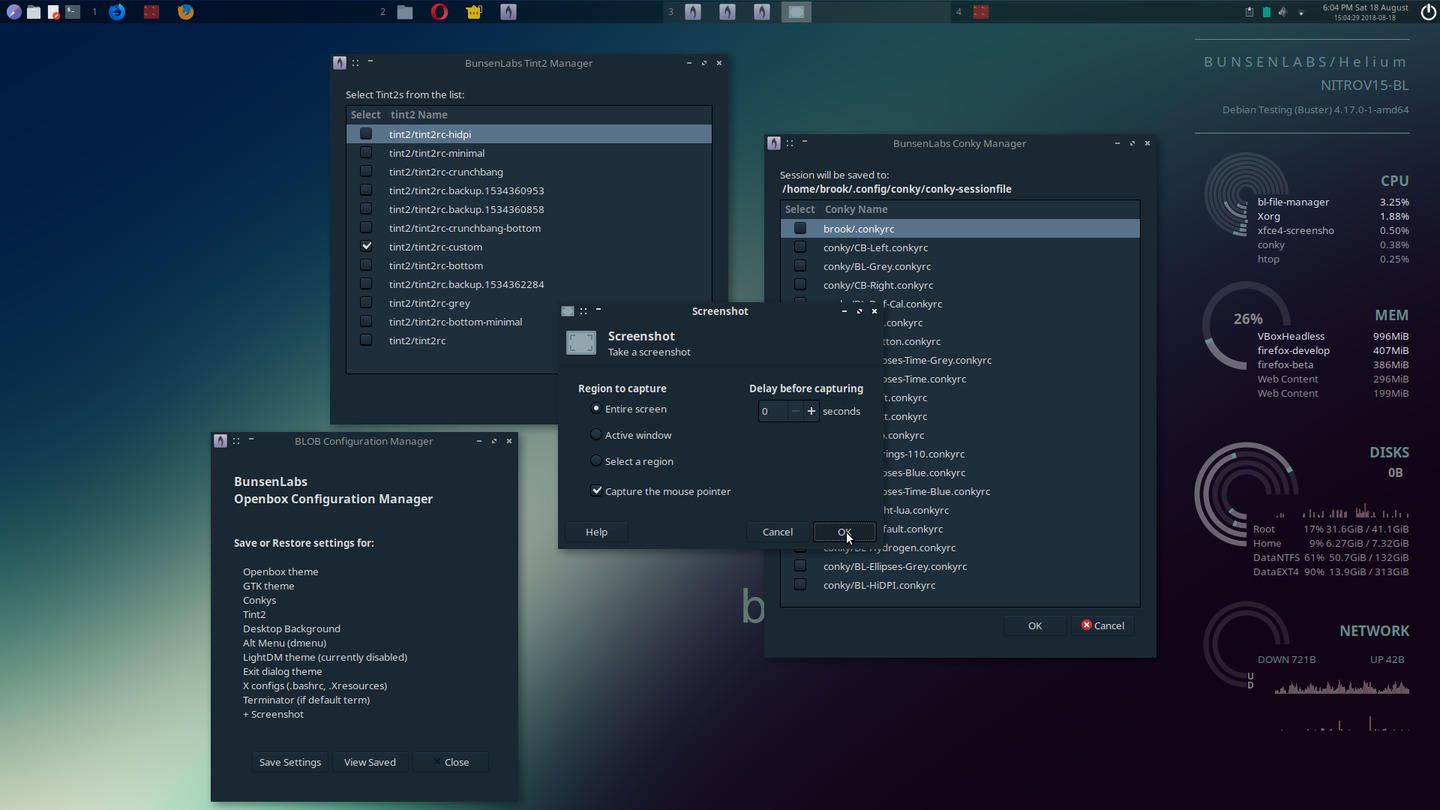The image size is (1440, 810).
Task: Check the tint2rc-hidpi checkbox
Action: (x=366, y=134)
